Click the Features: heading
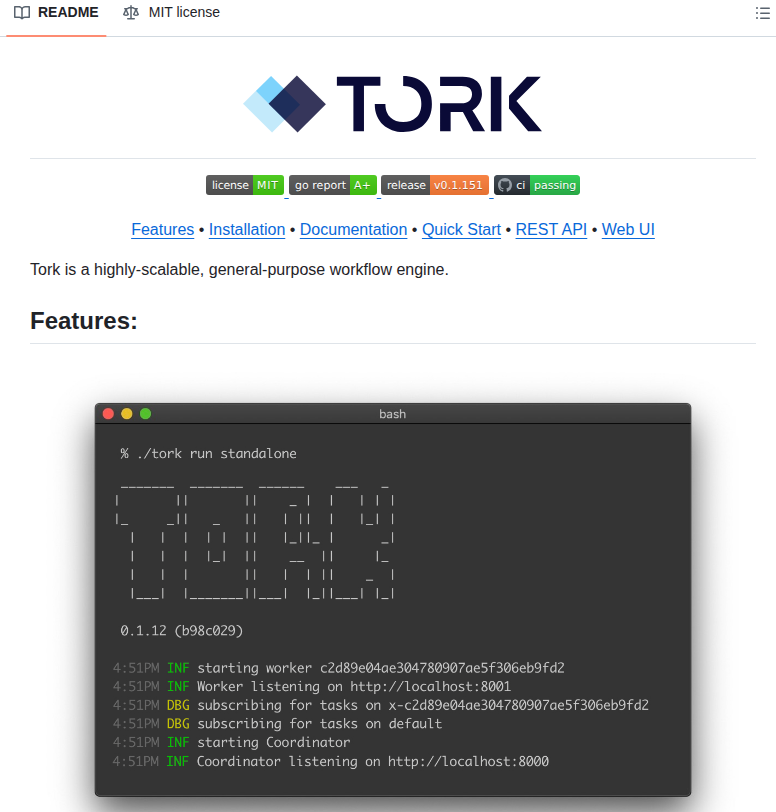This screenshot has width=776, height=812. [84, 321]
